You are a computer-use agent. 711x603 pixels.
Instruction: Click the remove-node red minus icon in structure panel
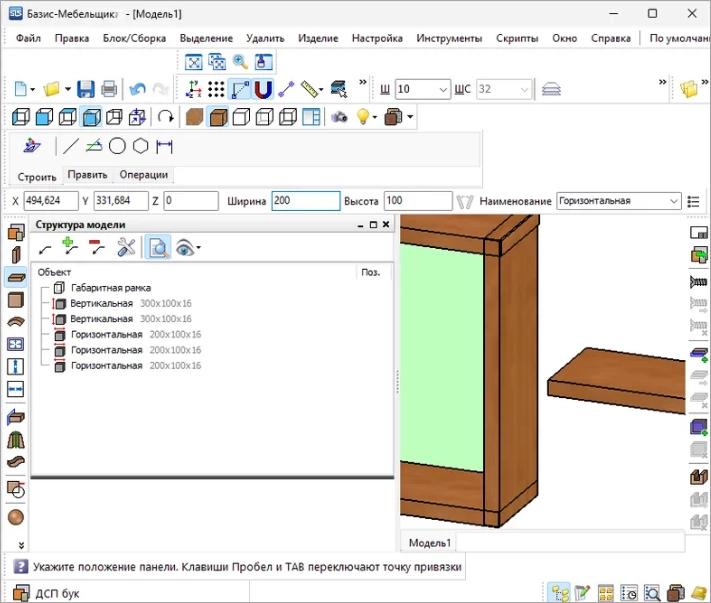click(x=97, y=247)
